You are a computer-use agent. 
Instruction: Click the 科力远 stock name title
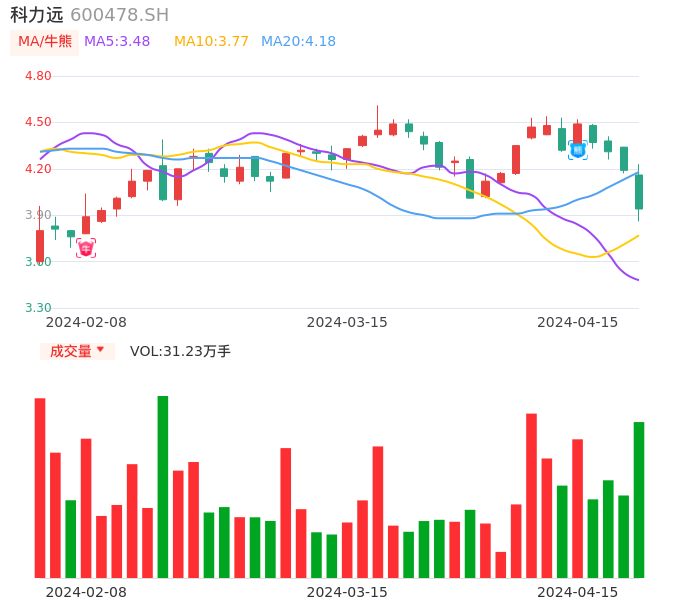click(37, 15)
